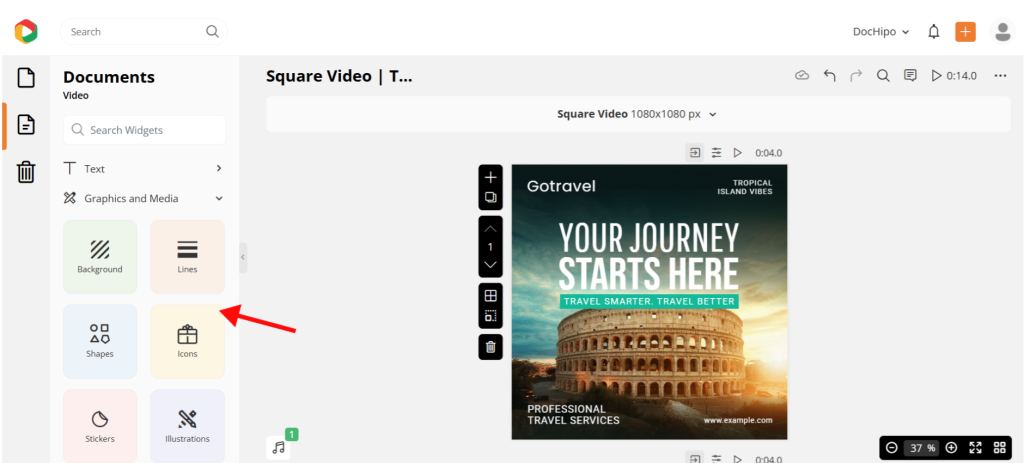Viewport: 1024px width, 463px height.
Task: Add a new page with plus icon
Action: (490, 177)
